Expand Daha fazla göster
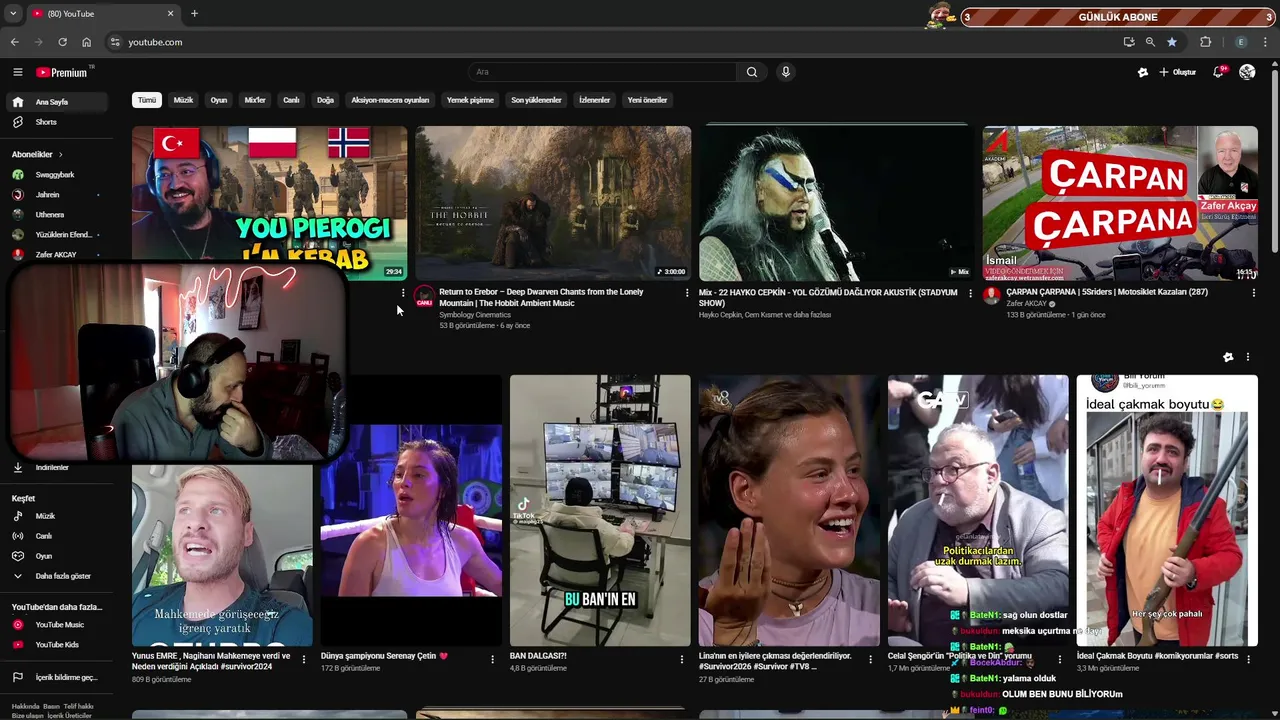This screenshot has width=1280, height=720. coord(58,576)
